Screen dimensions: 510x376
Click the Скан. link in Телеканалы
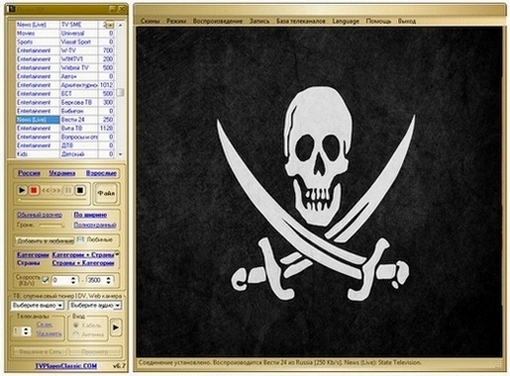tap(44, 324)
